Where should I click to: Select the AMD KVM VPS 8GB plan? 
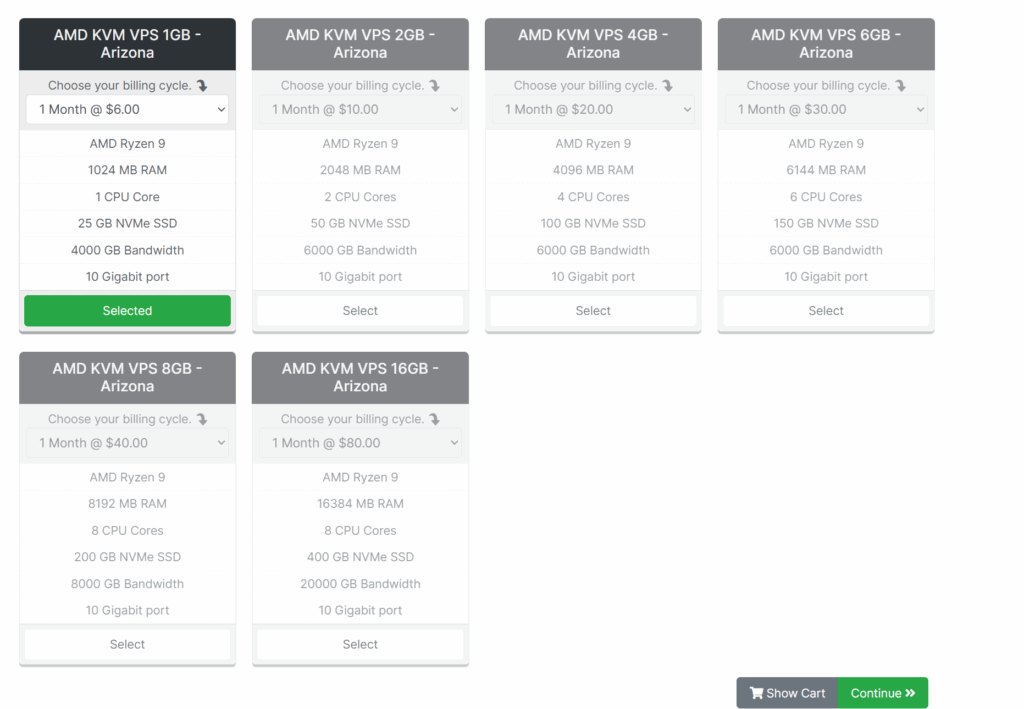[x=127, y=644]
